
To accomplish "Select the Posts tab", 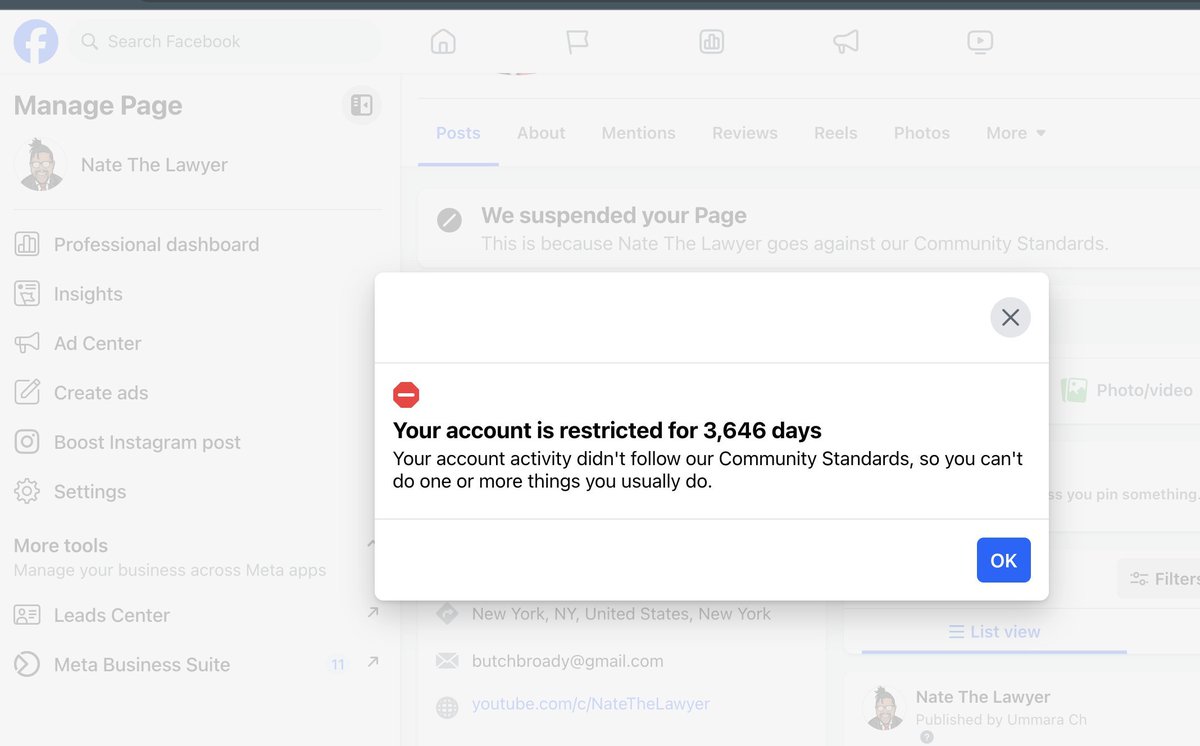I will [x=458, y=133].
